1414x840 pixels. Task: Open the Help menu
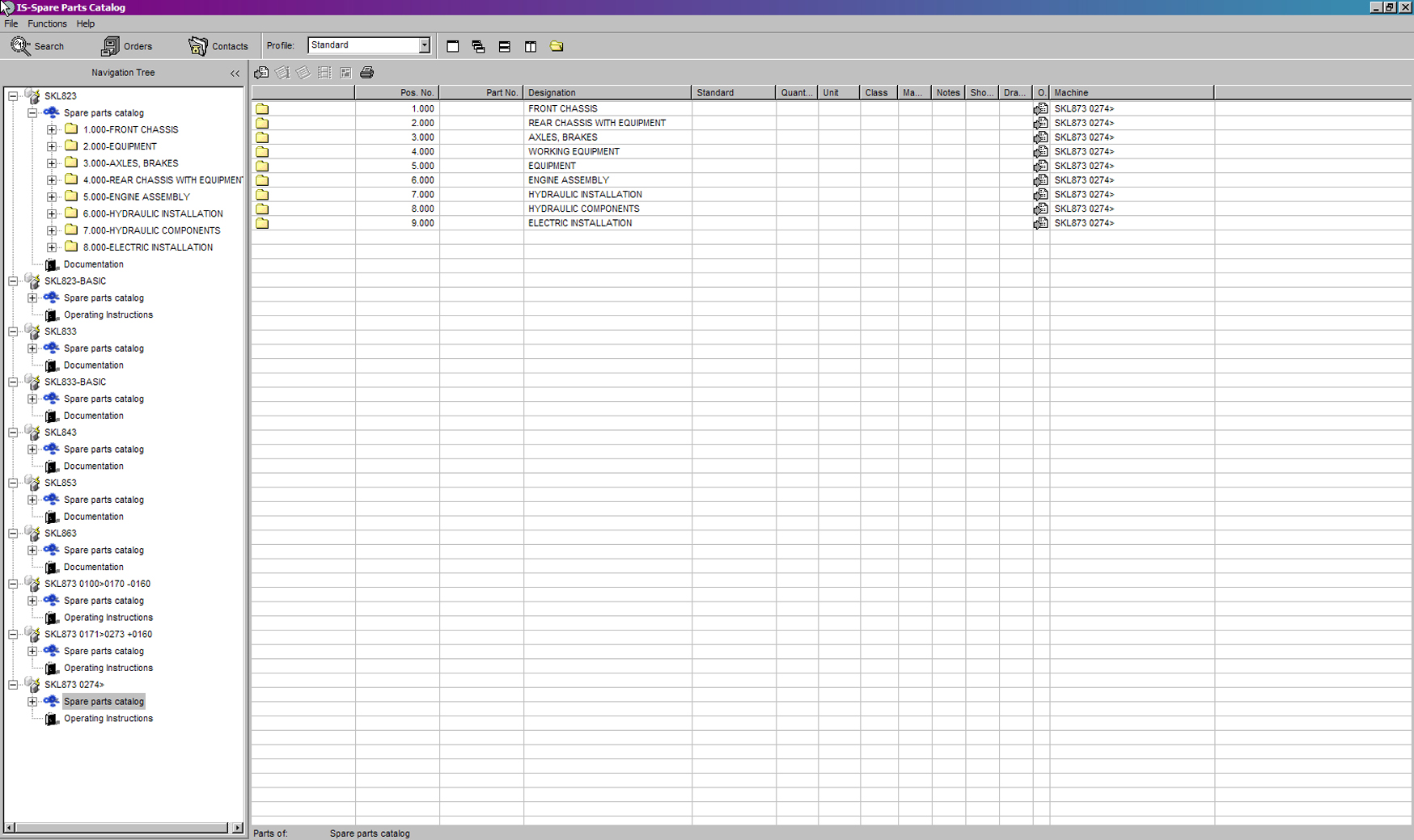(85, 23)
